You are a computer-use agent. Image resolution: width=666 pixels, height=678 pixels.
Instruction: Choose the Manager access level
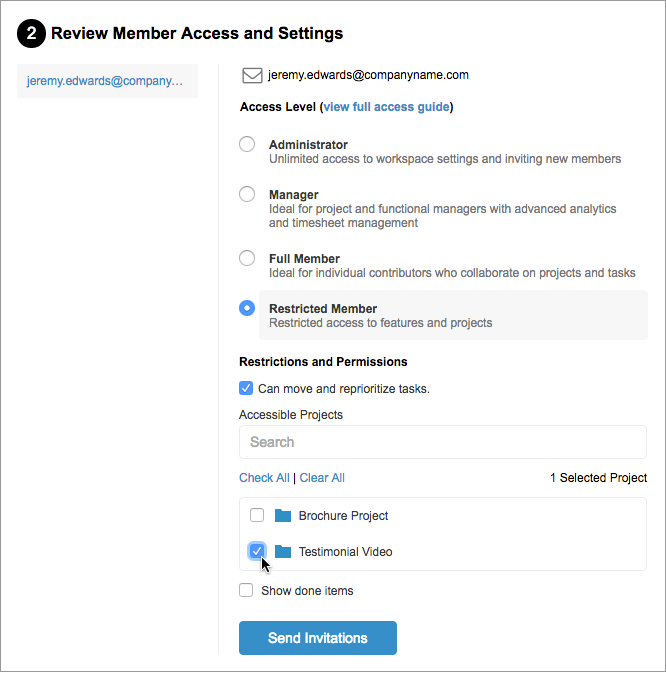tap(247, 194)
